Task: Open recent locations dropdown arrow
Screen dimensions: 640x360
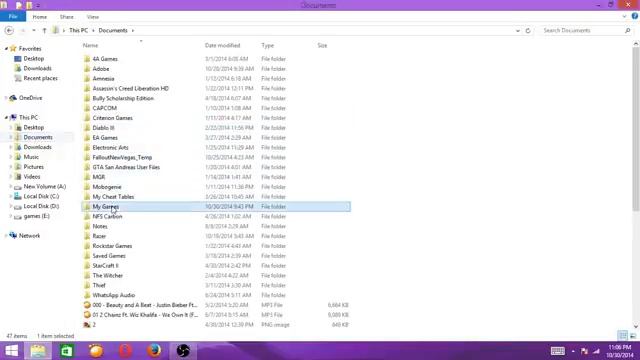Action: [x=34, y=31]
